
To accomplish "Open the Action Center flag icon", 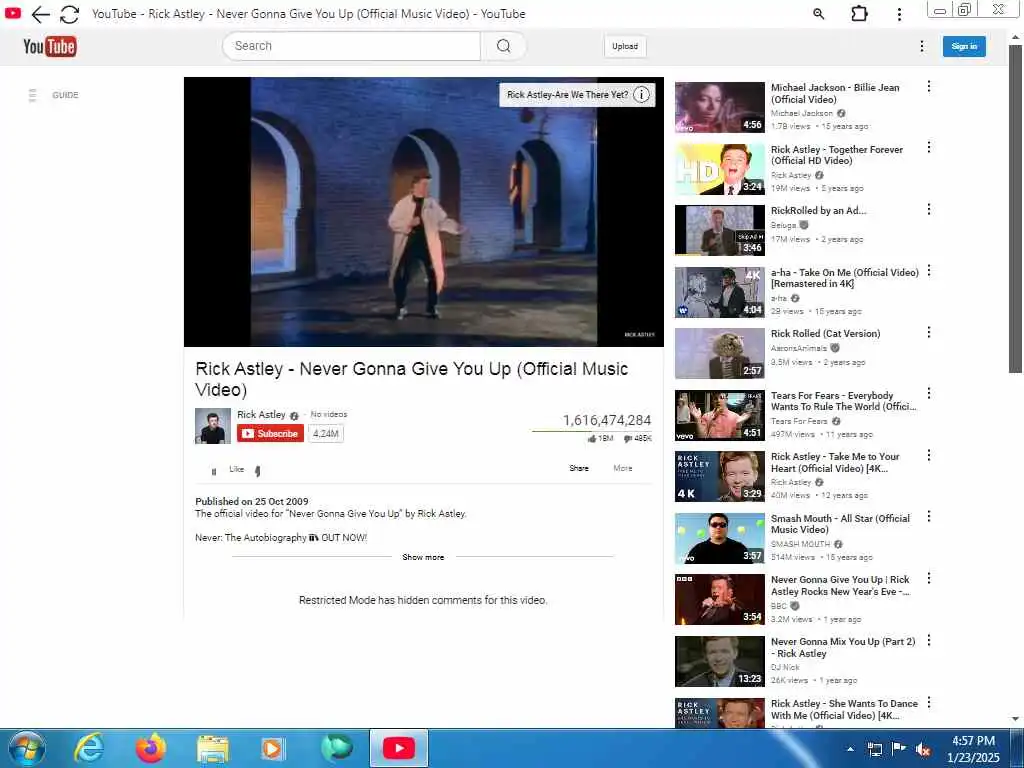I will (899, 750).
